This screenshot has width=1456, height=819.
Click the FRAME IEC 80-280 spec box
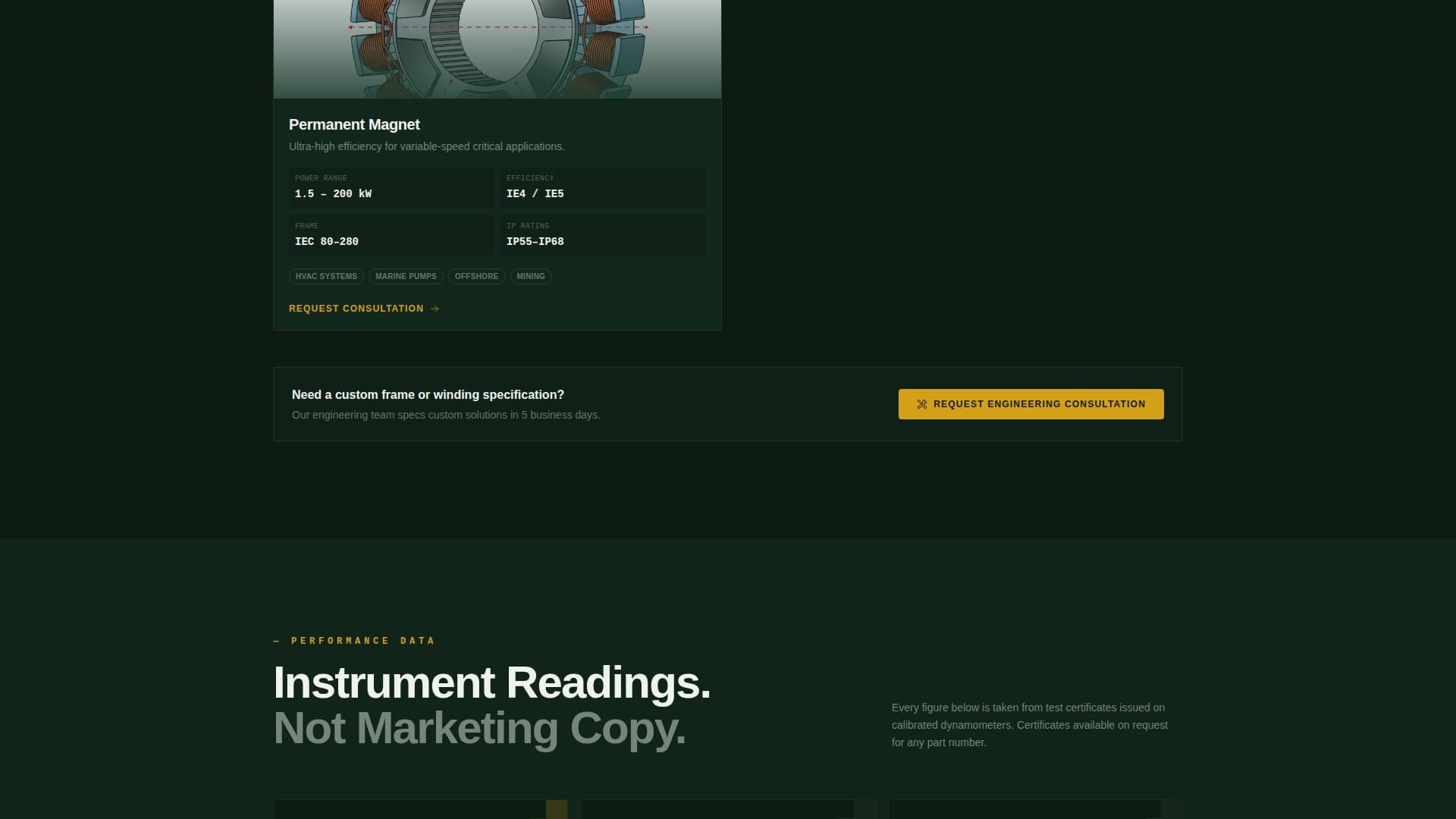390,235
